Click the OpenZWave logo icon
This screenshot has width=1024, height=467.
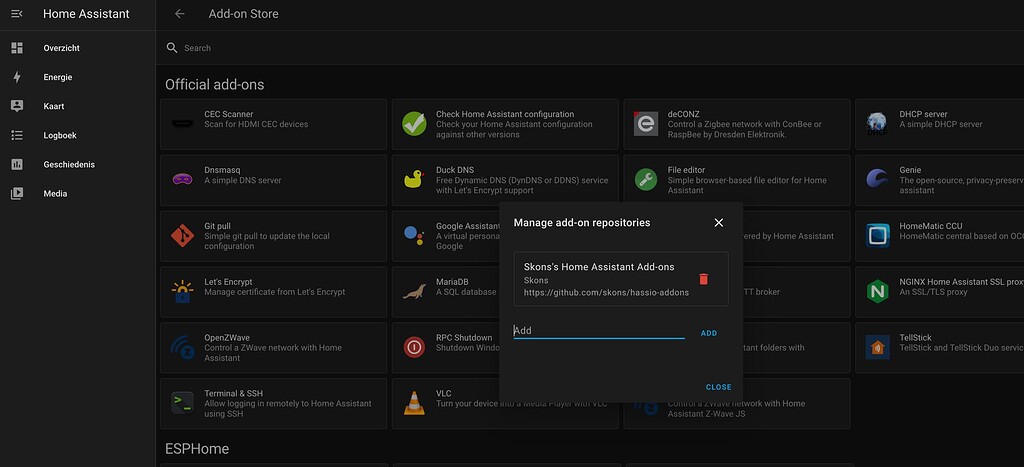click(182, 347)
